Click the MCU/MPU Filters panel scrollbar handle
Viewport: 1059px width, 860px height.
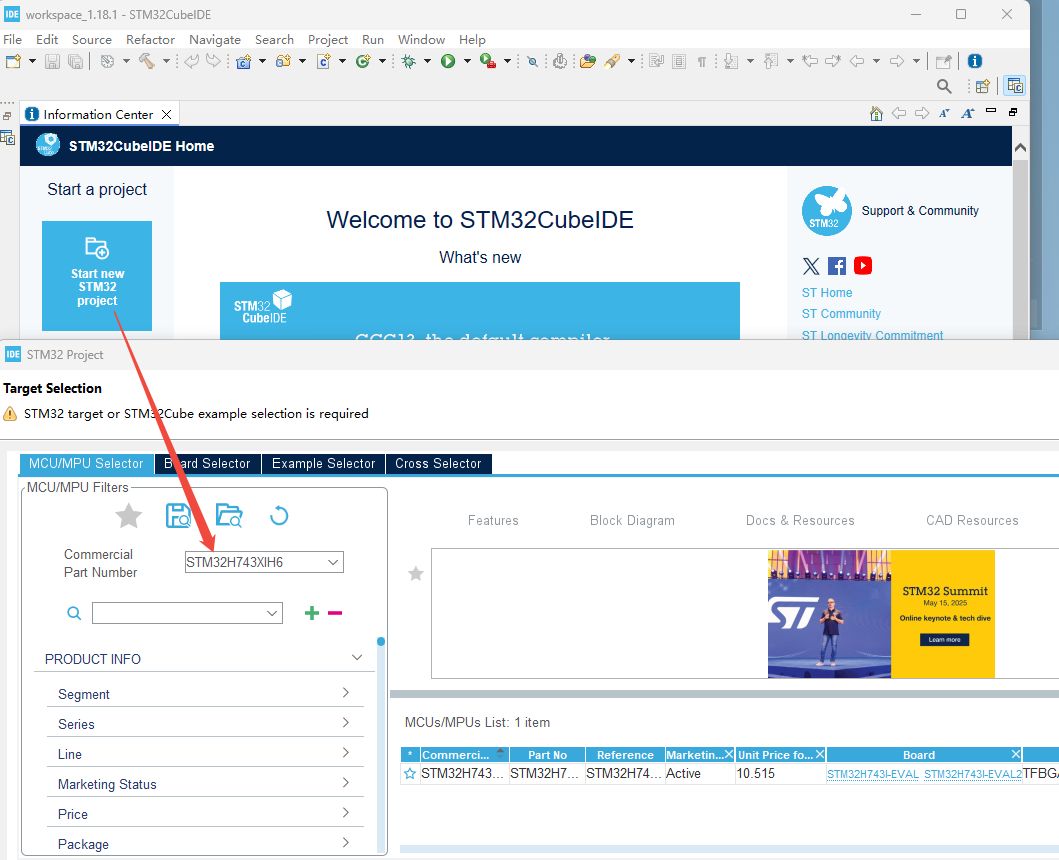coord(381,641)
